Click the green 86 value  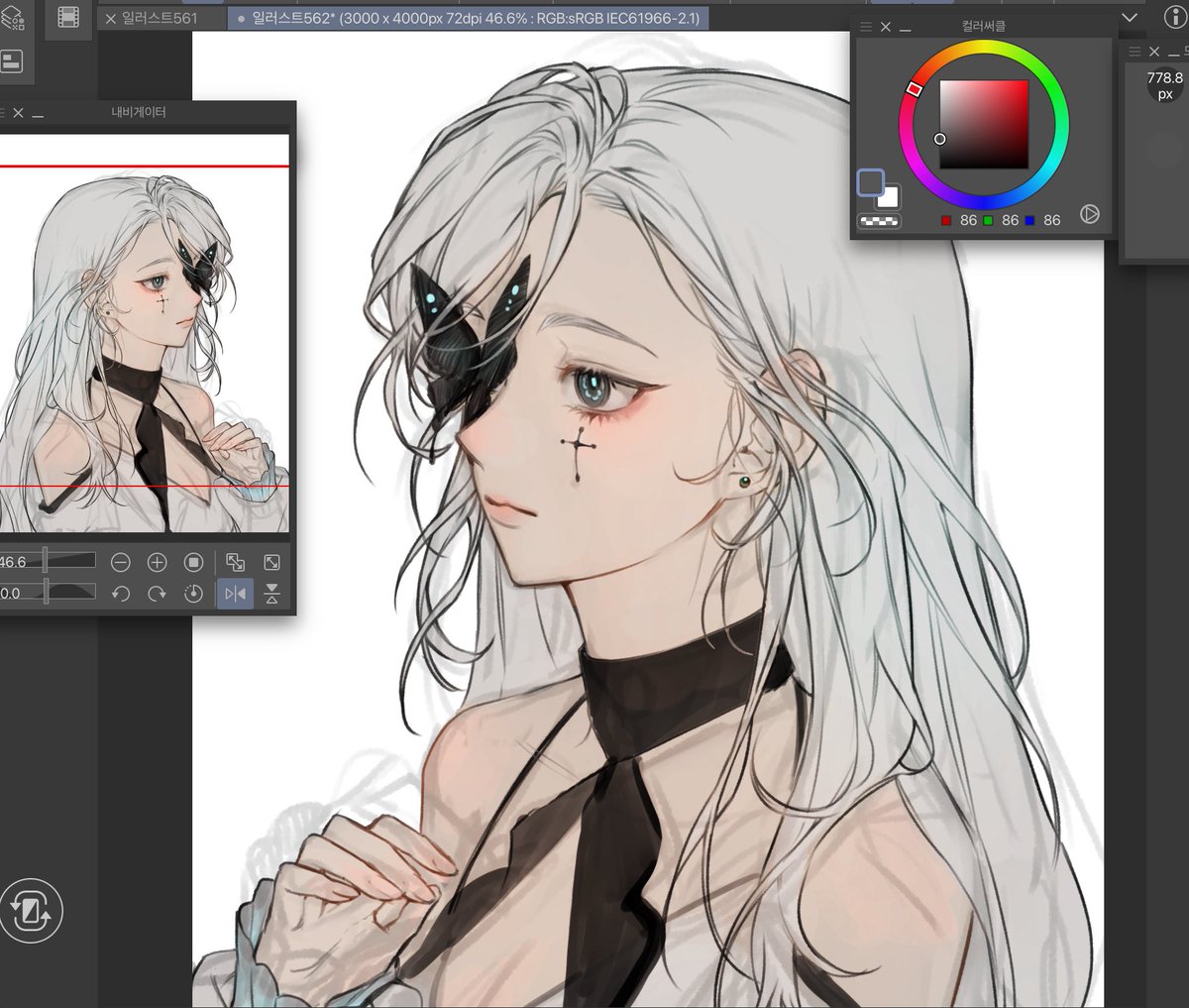[1010, 220]
